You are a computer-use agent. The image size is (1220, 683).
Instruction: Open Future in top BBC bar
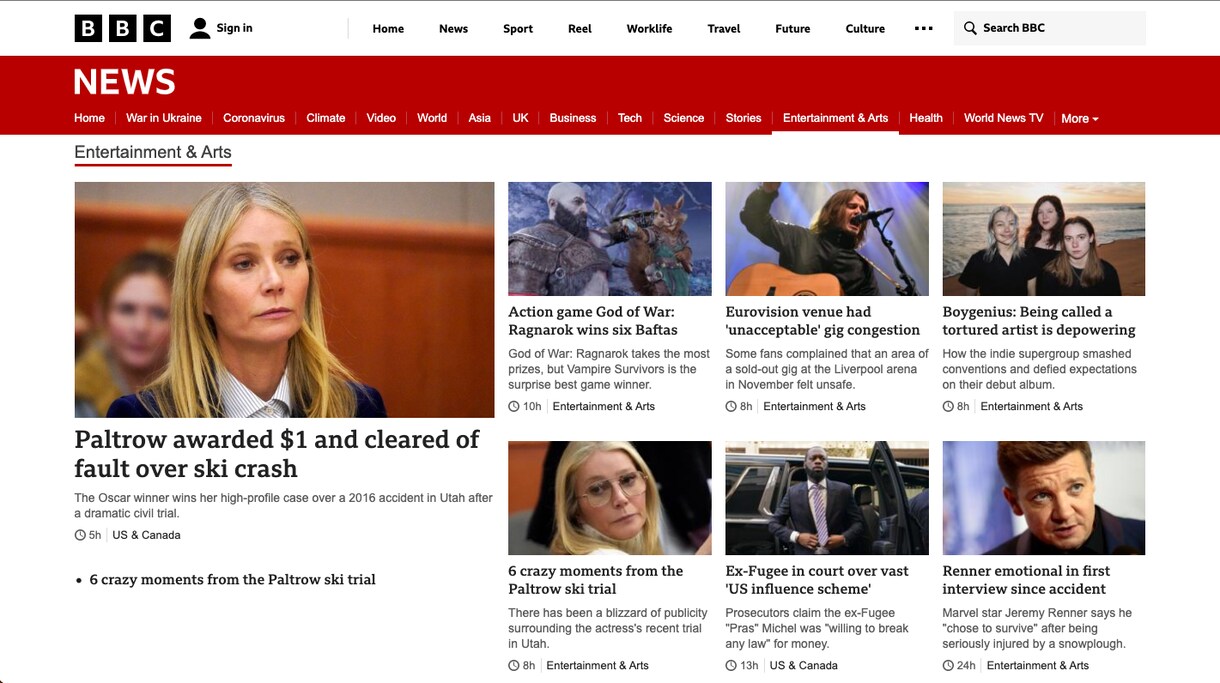tap(793, 28)
